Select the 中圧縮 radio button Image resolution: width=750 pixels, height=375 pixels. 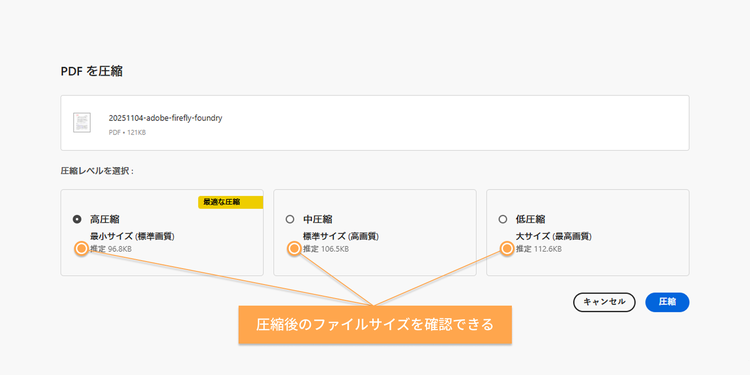(289, 219)
